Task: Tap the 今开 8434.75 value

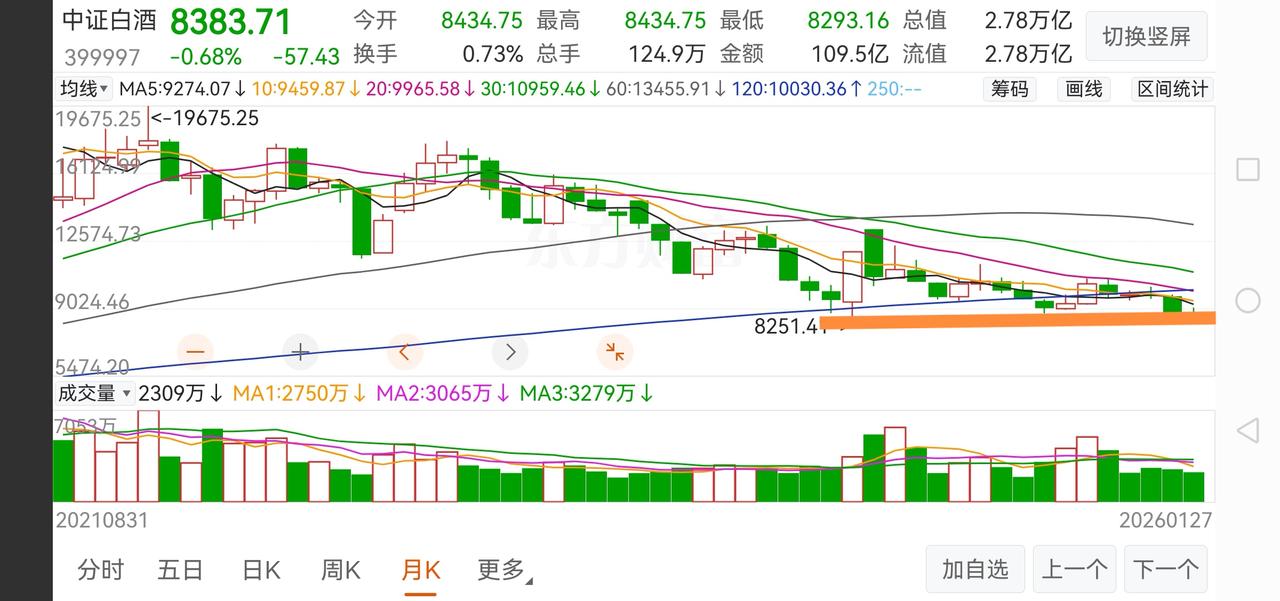Action: pyautogui.click(x=481, y=20)
